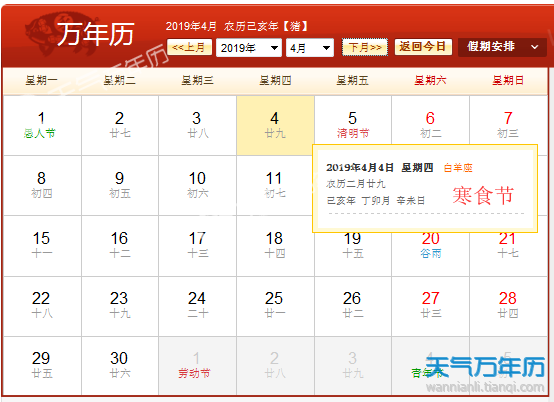Click the 农历二月廿九 text in popup
The width and height of the screenshot is (554, 402).
click(355, 184)
